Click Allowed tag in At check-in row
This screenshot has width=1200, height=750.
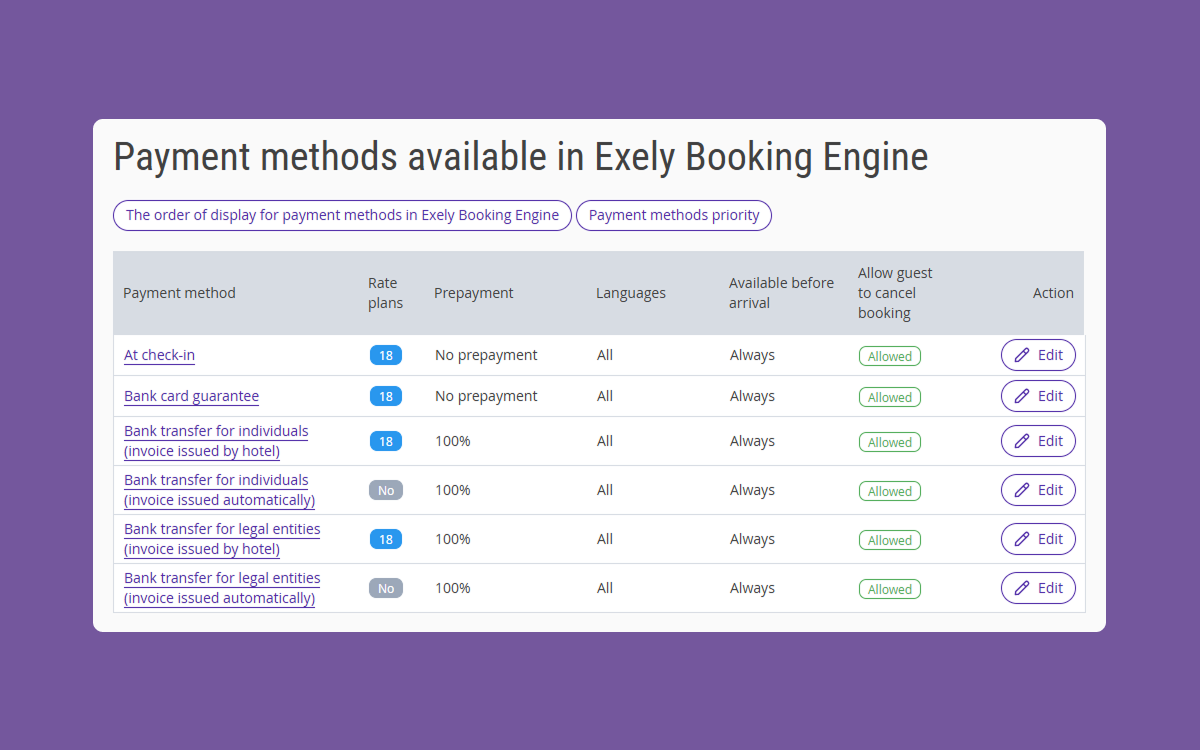[890, 356]
